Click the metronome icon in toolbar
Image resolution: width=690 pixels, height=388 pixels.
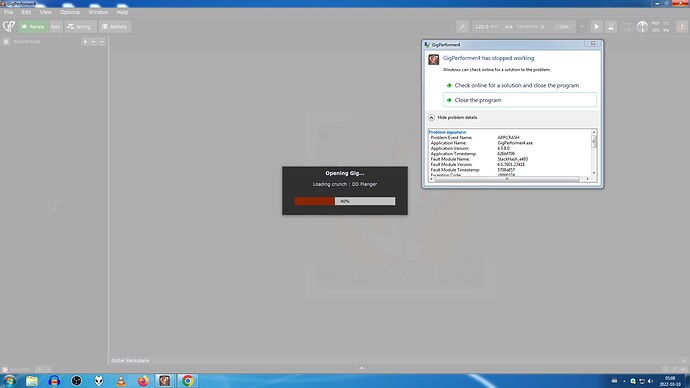(611, 27)
